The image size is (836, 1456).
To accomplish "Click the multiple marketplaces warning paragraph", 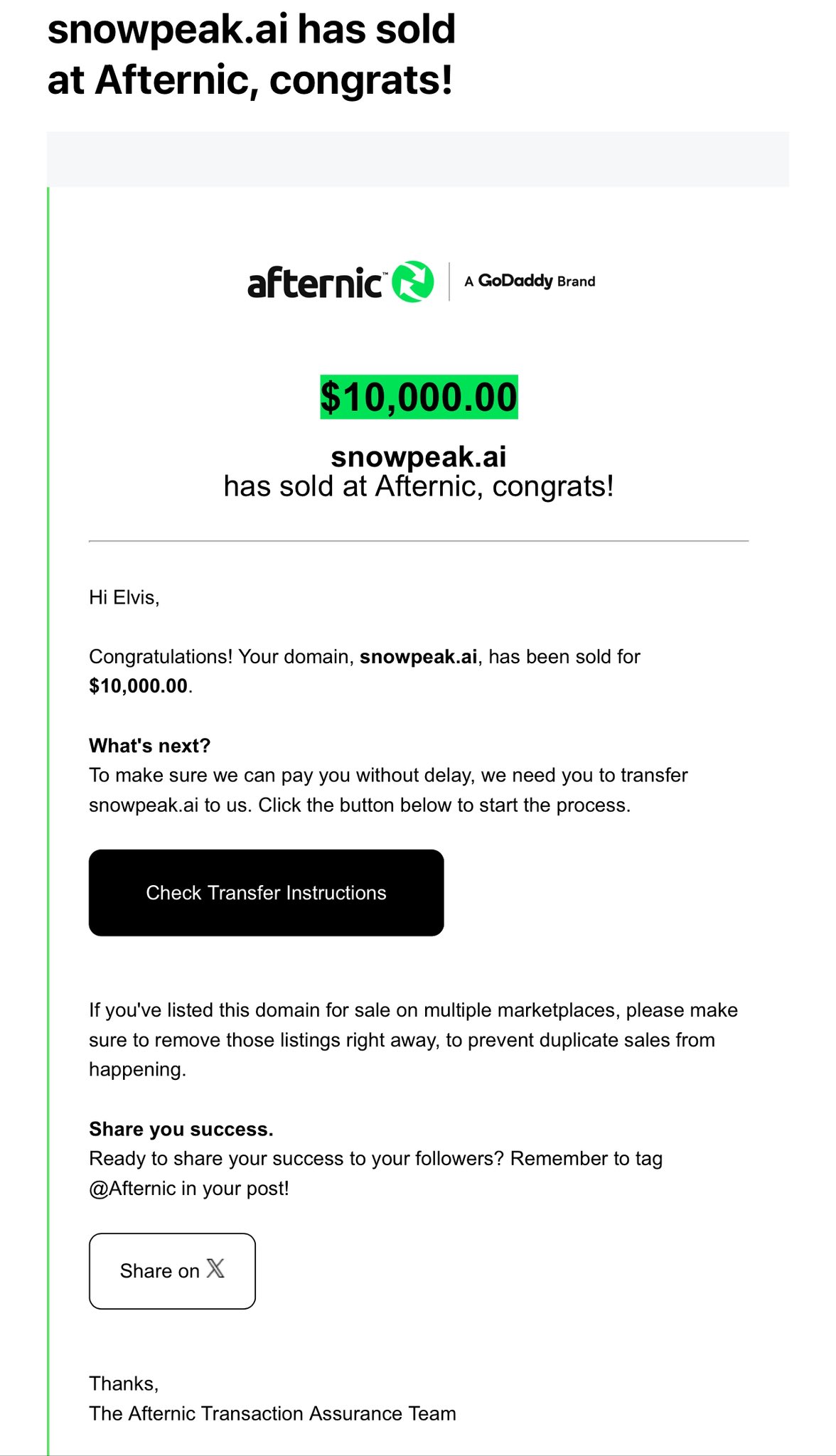I will [x=413, y=1039].
